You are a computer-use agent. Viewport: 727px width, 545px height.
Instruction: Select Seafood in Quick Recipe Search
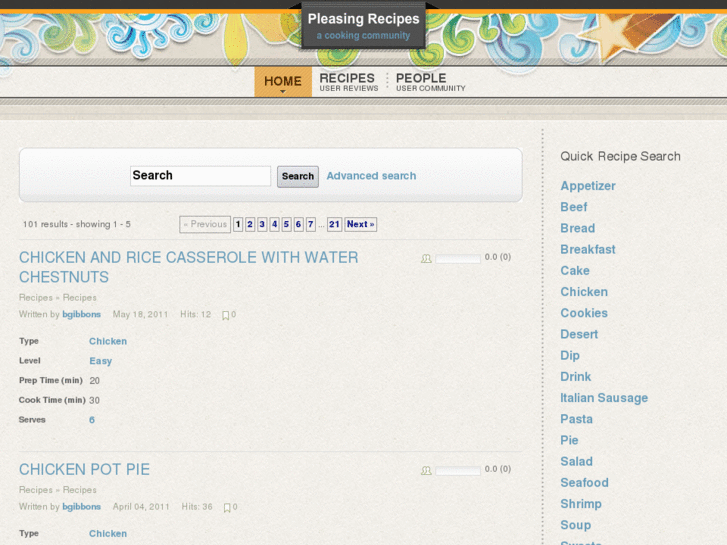point(584,483)
